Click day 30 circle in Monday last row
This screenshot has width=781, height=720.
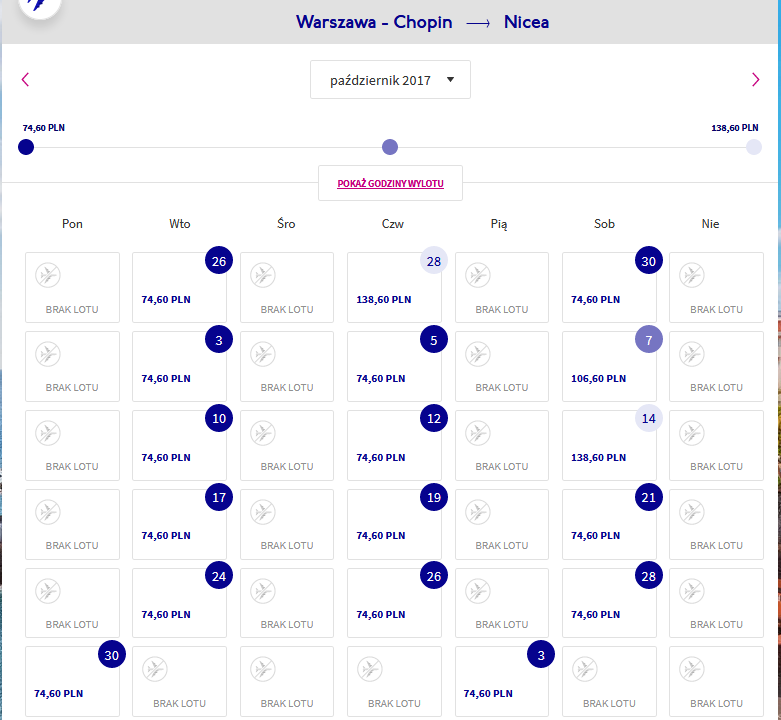112,655
